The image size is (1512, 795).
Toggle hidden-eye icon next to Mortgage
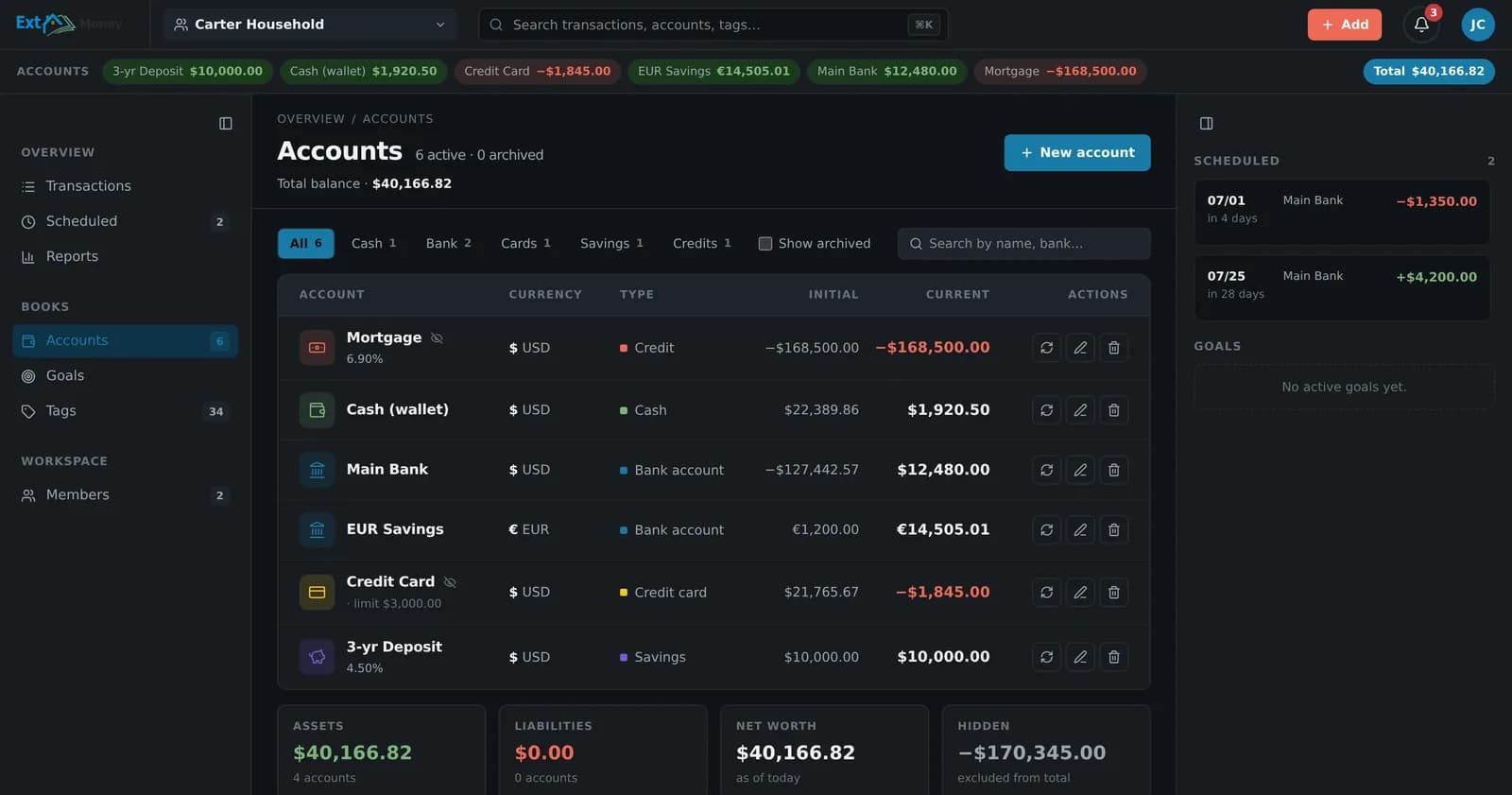(437, 338)
